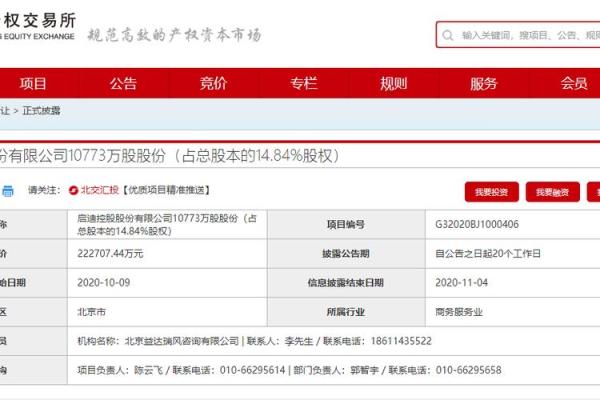Click the phone number 18611435522
Screen dimensions: 600x400
tap(401, 341)
